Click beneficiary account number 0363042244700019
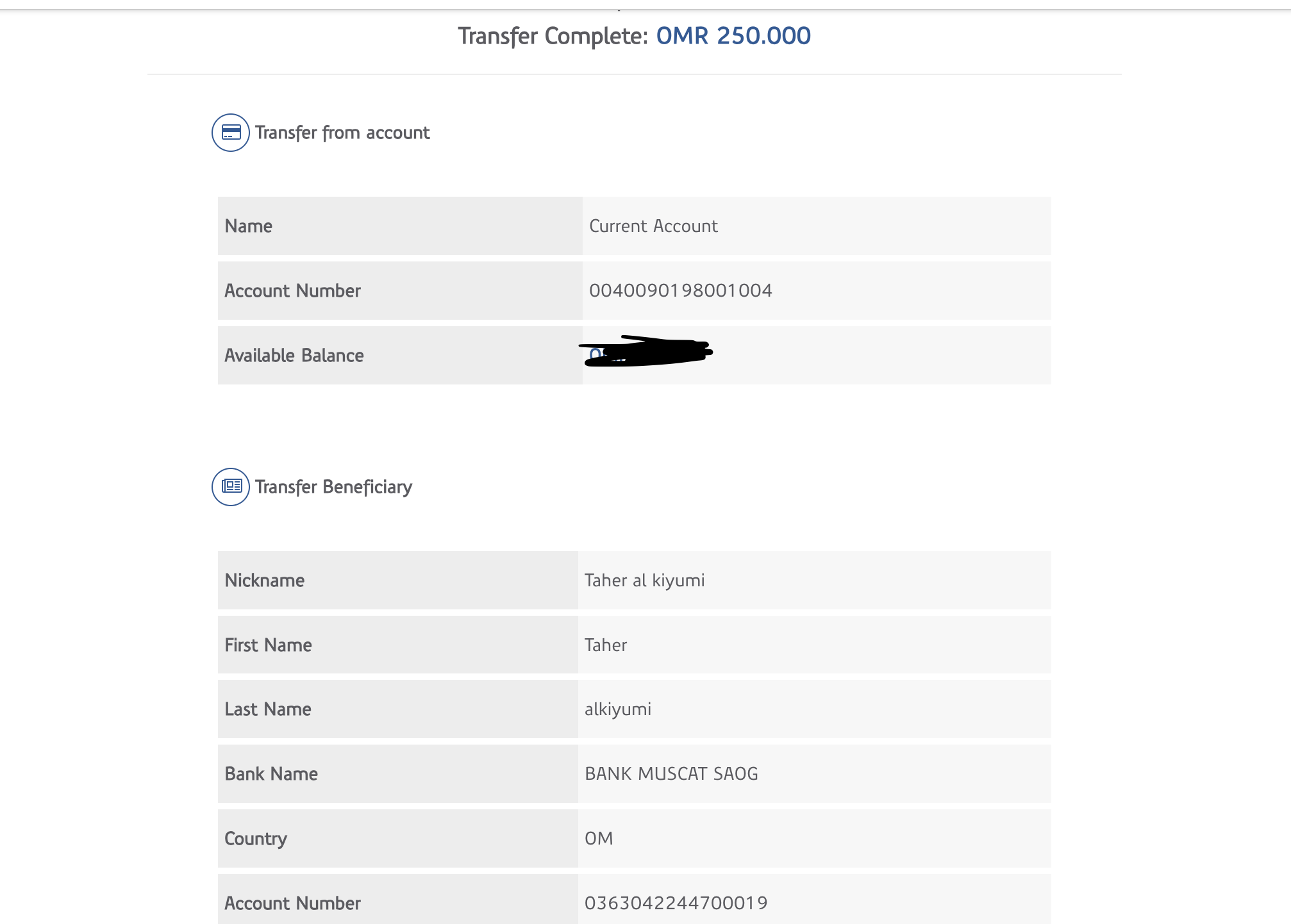This screenshot has height=924, width=1291. (676, 903)
